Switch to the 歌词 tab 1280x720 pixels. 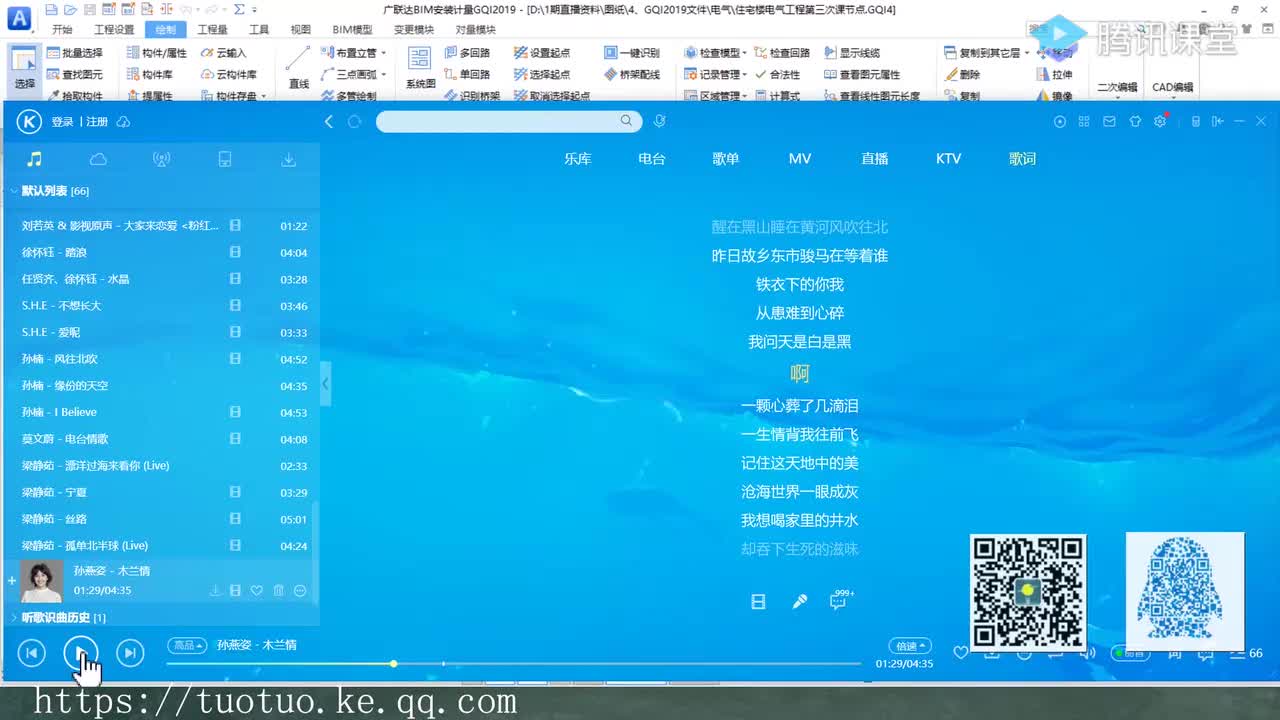click(1022, 159)
